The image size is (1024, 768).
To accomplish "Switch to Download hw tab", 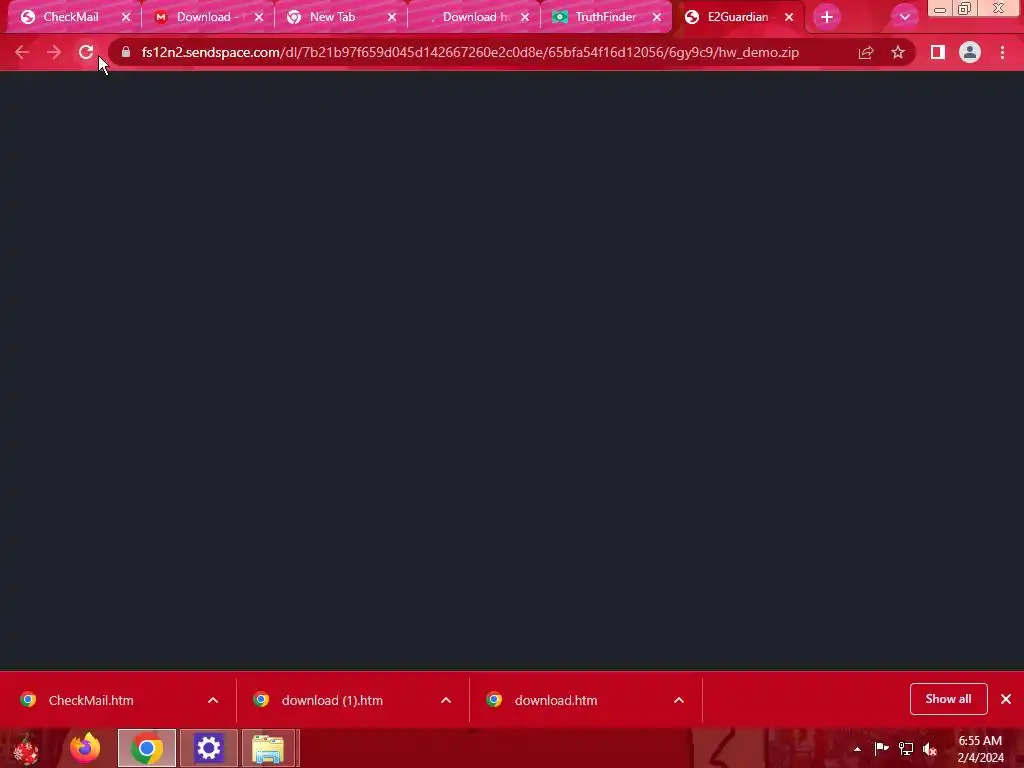I will (476, 17).
